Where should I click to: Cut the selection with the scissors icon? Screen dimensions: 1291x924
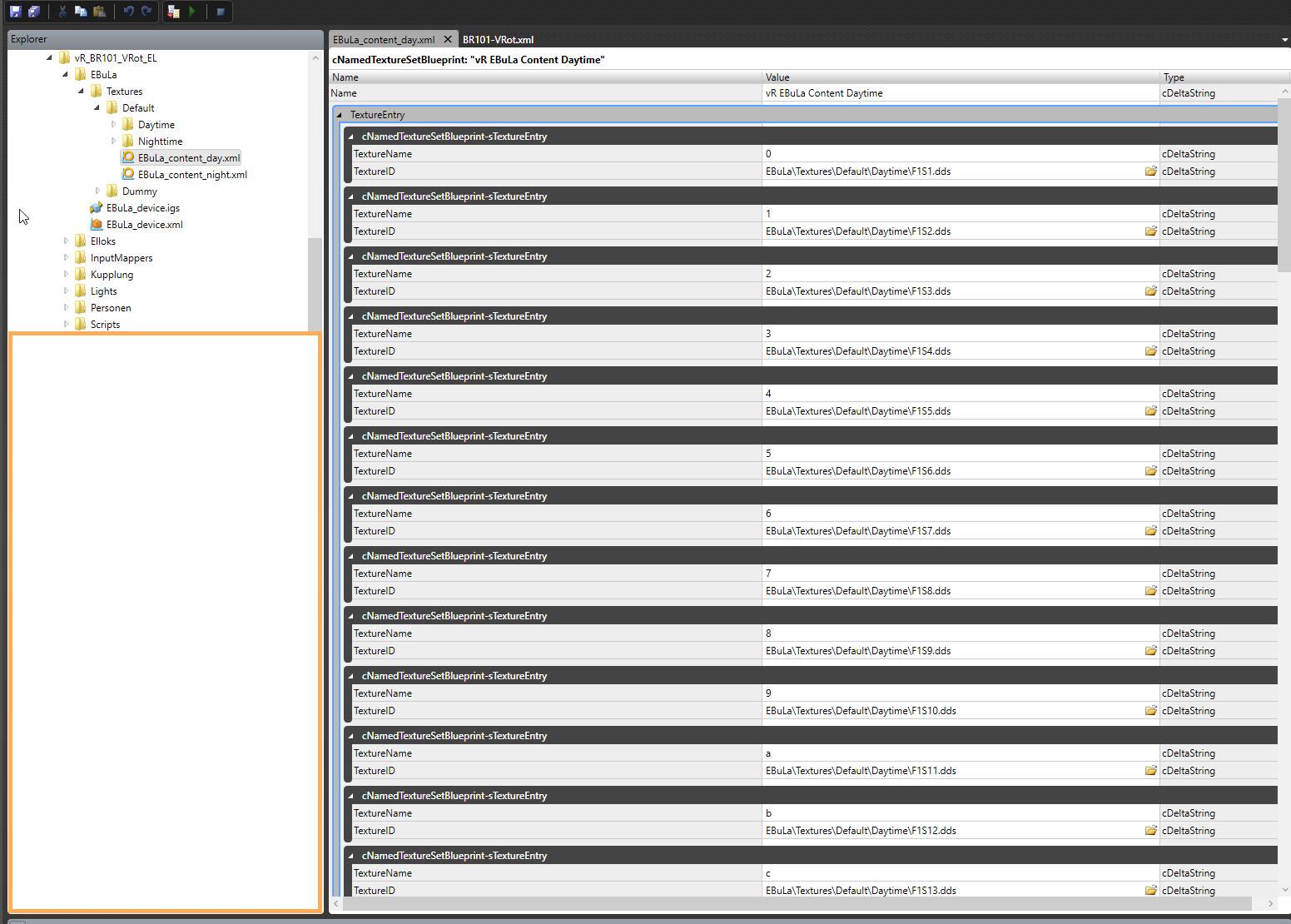[x=62, y=12]
